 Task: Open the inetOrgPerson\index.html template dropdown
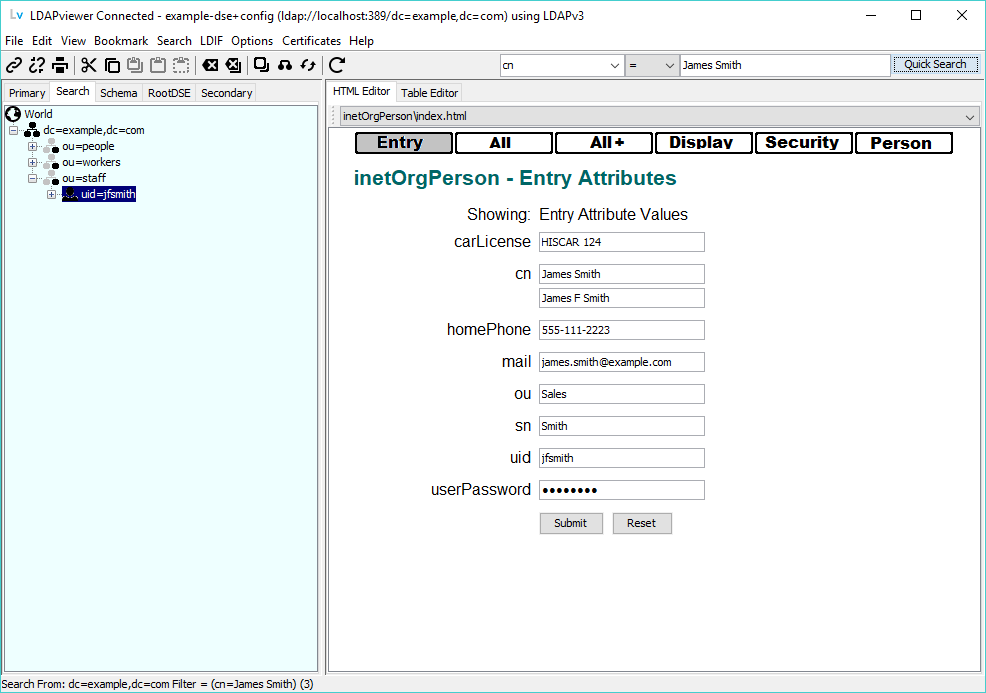pyautogui.click(x=970, y=116)
